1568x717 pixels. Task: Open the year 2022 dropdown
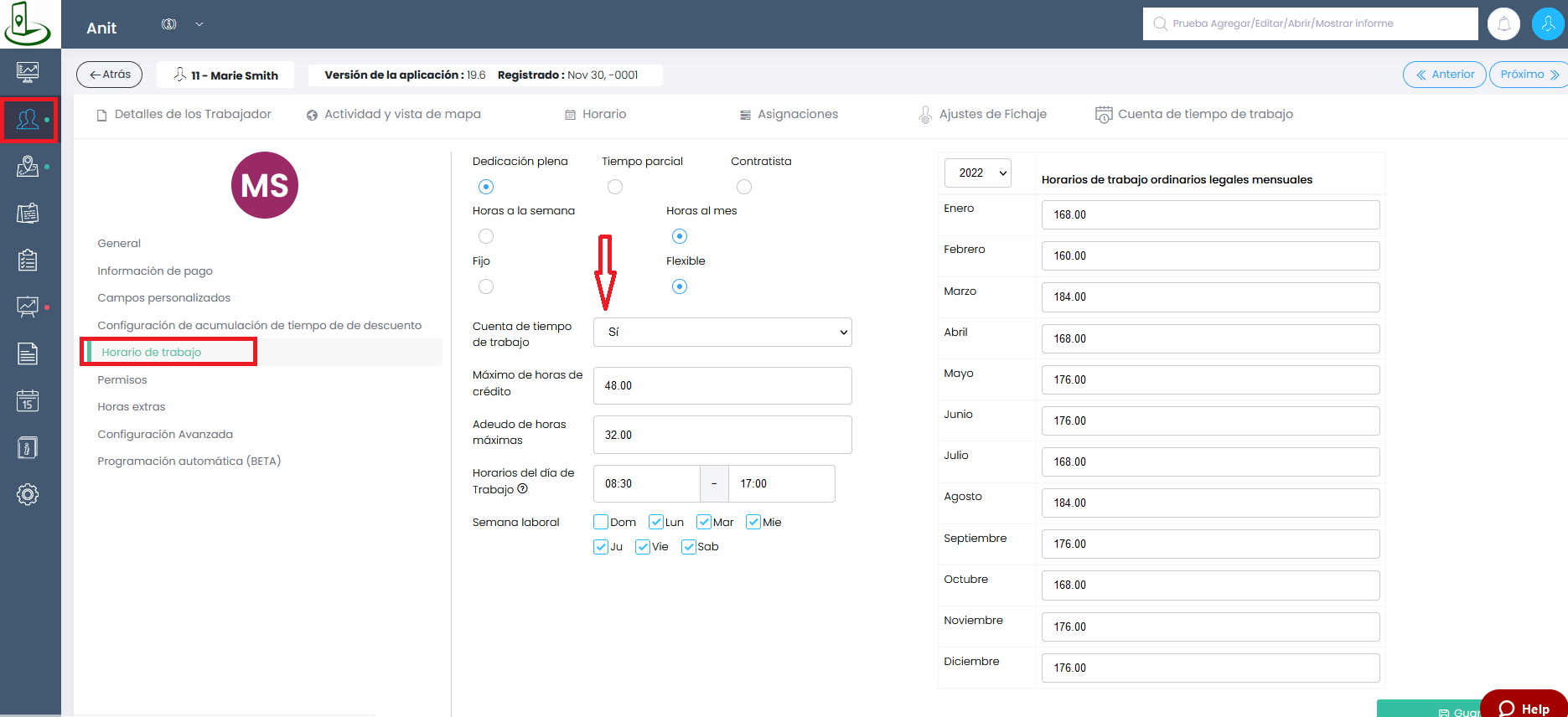click(x=978, y=173)
